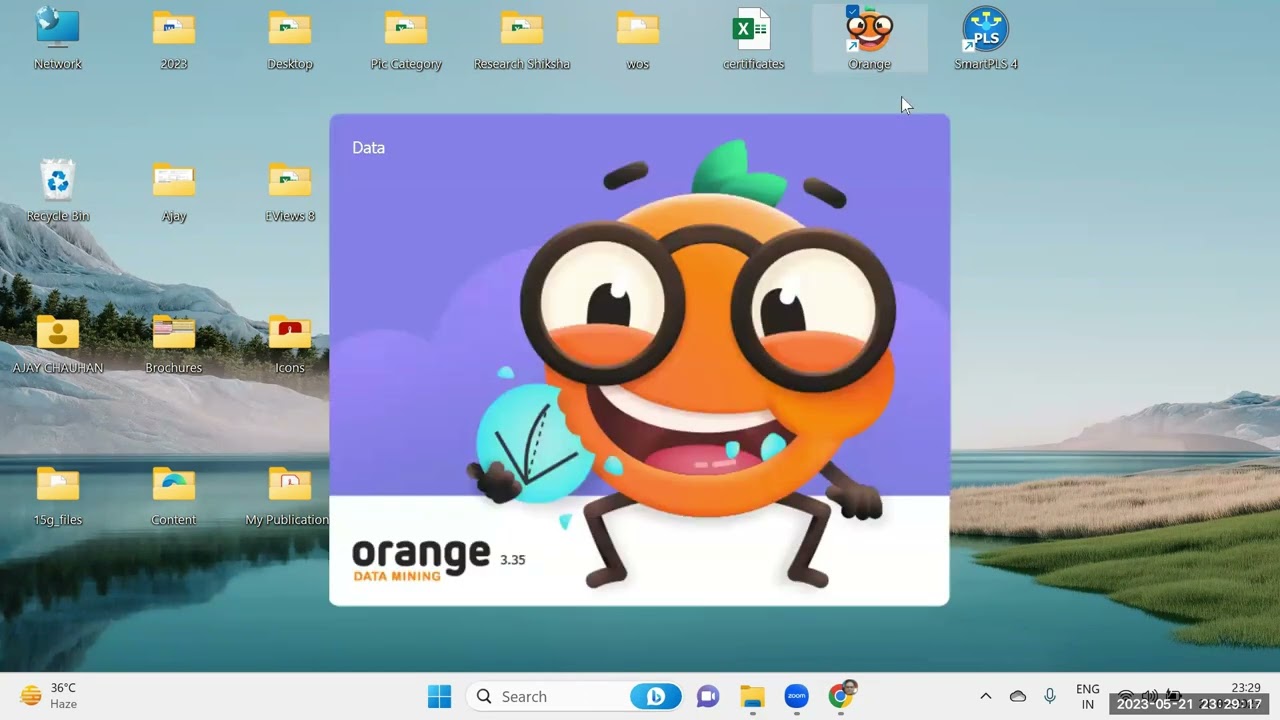Open the wos folder icon

click(638, 39)
